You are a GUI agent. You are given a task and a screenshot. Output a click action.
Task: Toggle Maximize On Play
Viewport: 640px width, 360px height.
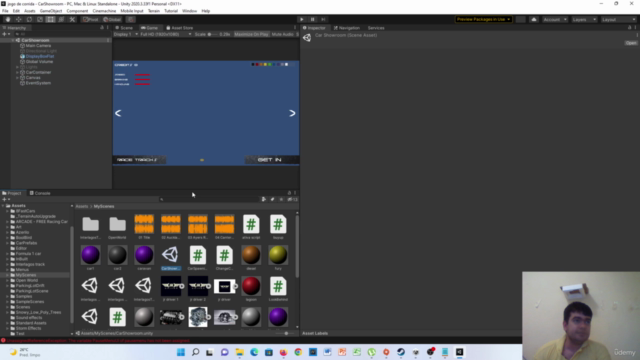[251, 34]
